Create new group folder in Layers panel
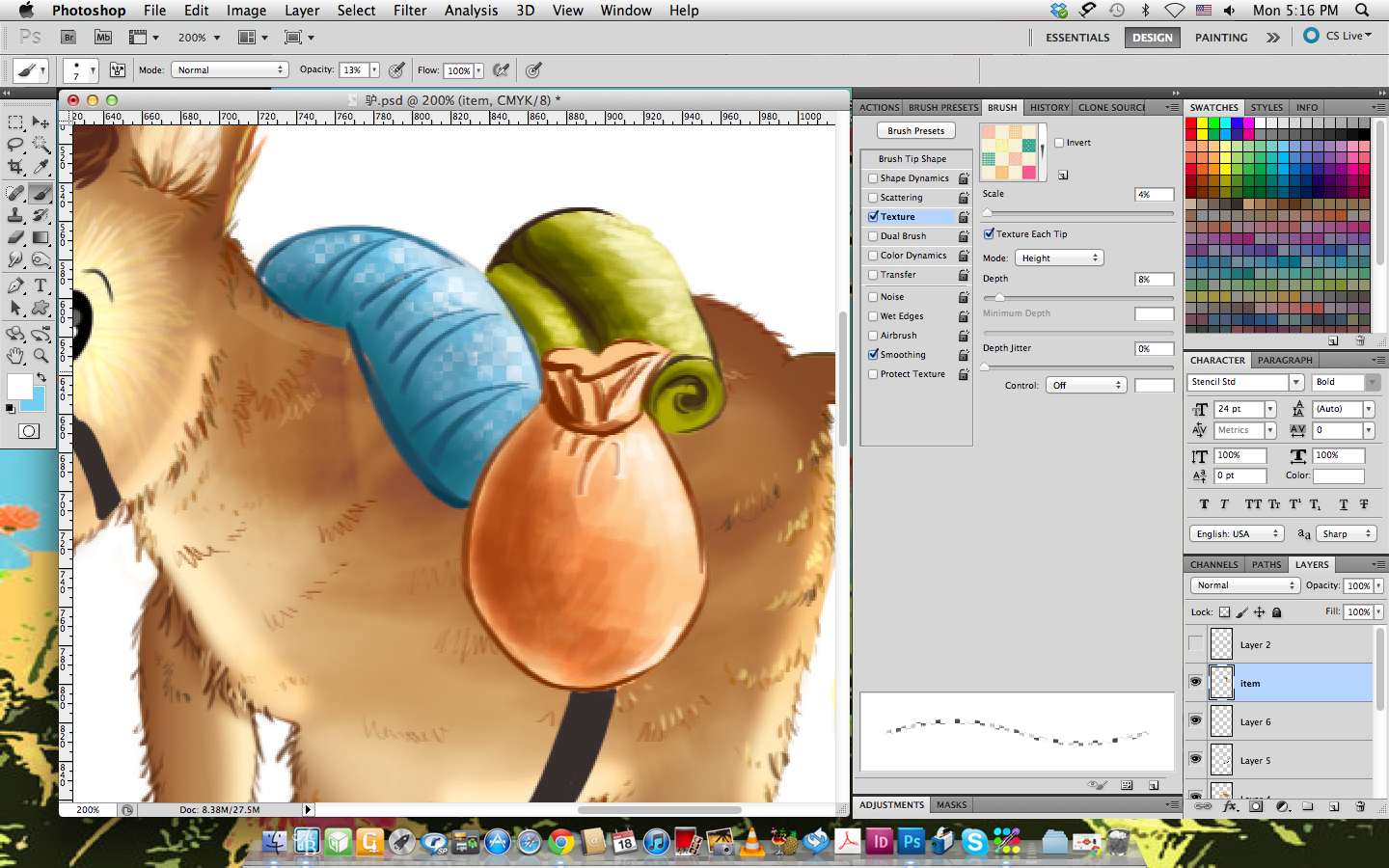Viewport: 1389px width, 868px height. click(x=1308, y=806)
